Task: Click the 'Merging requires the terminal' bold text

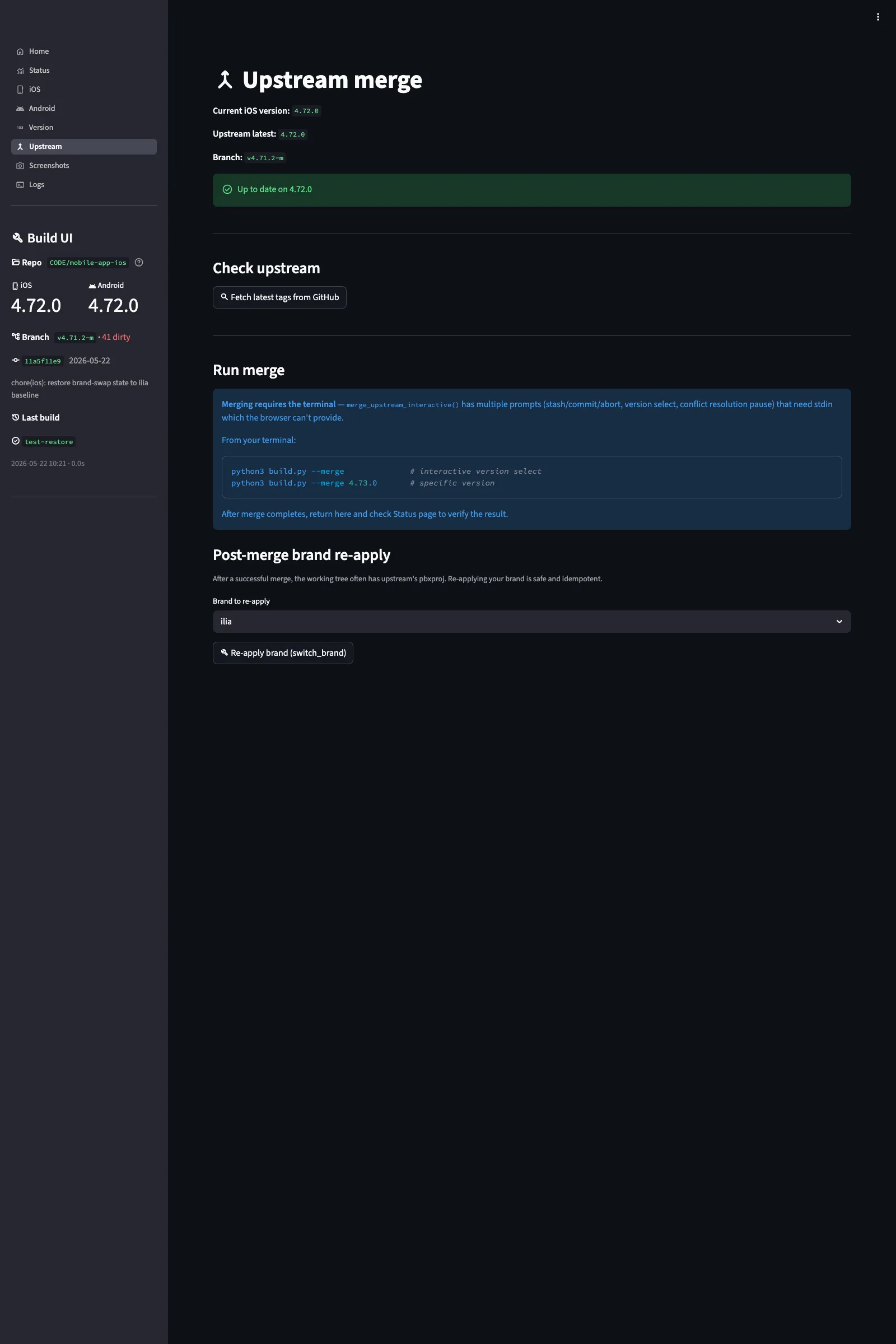Action: 279,404
